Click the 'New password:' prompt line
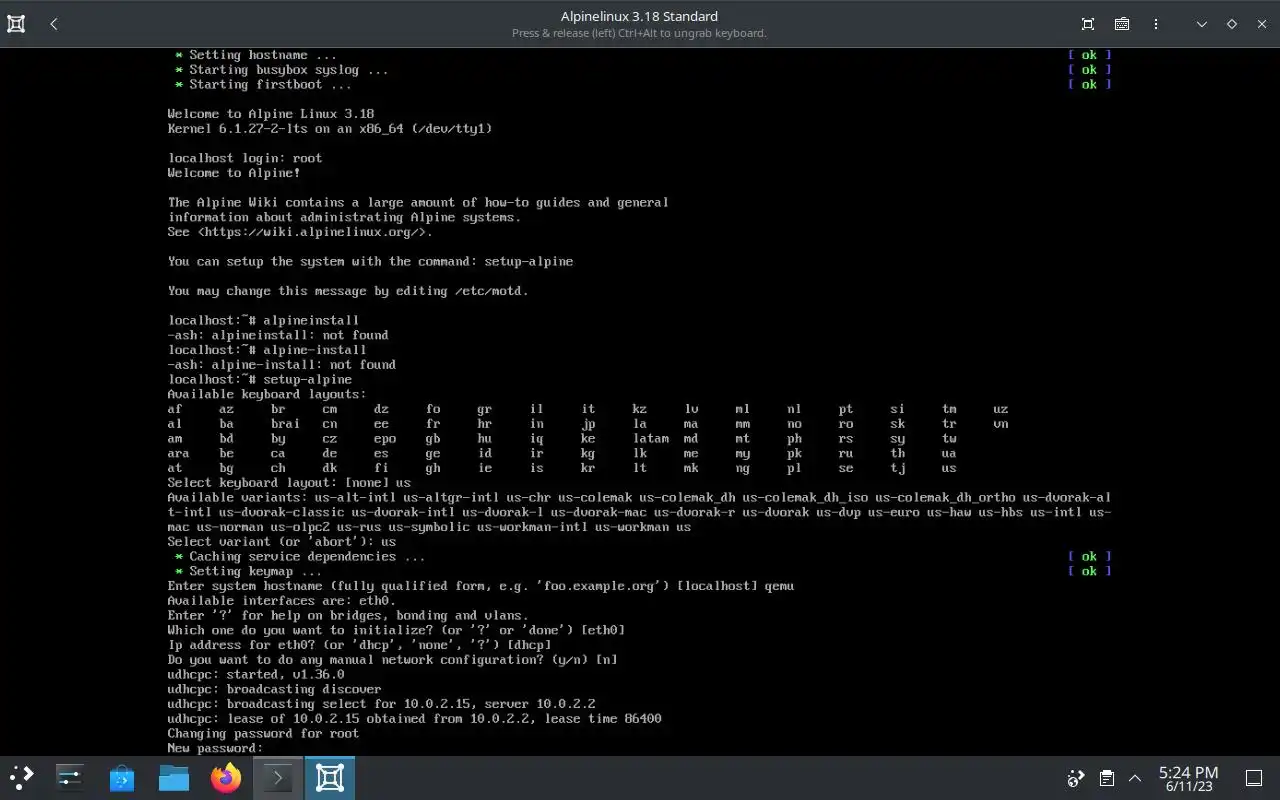The width and height of the screenshot is (1280, 800). tap(215, 748)
